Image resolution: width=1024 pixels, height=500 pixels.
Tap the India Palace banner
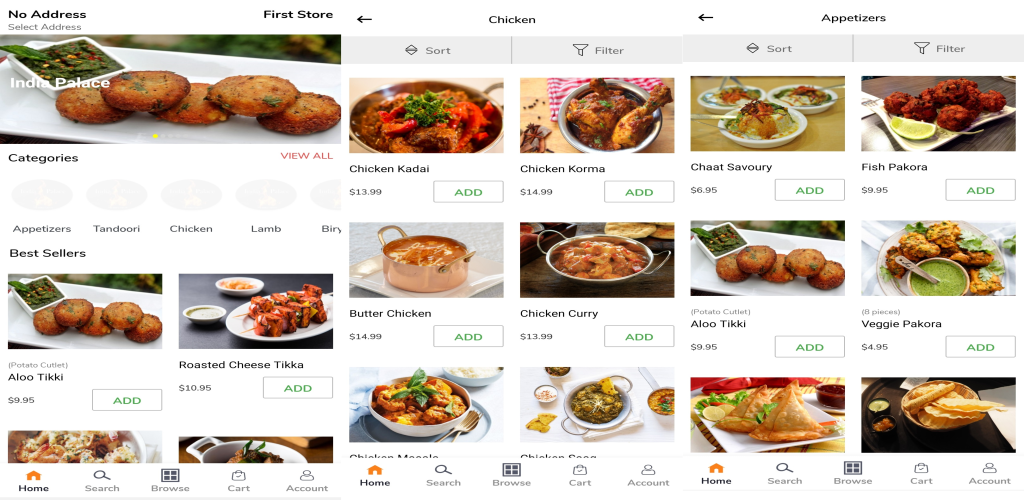pyautogui.click(x=170, y=90)
